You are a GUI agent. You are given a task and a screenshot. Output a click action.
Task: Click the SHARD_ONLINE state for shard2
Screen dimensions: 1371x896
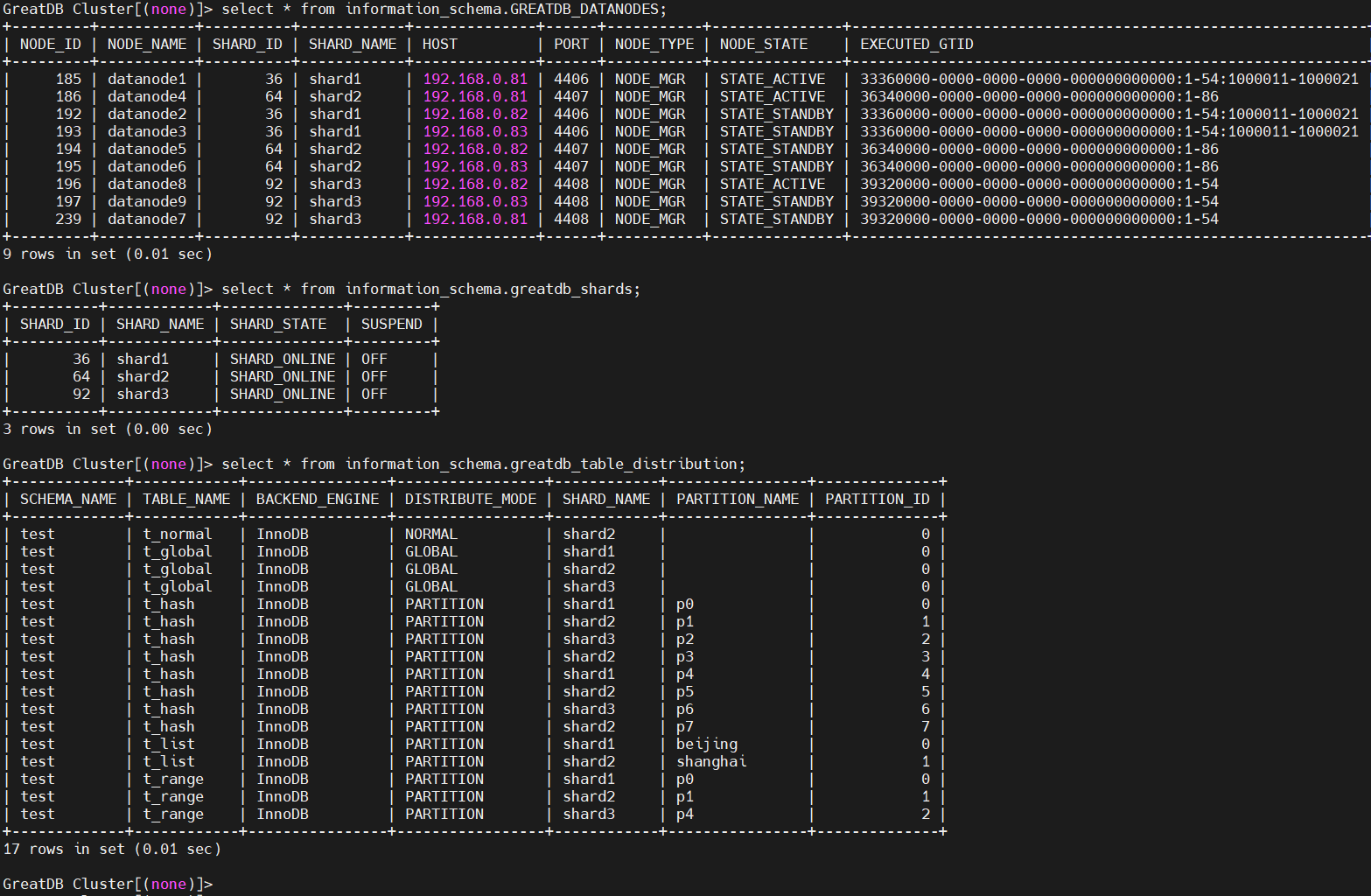(x=283, y=376)
